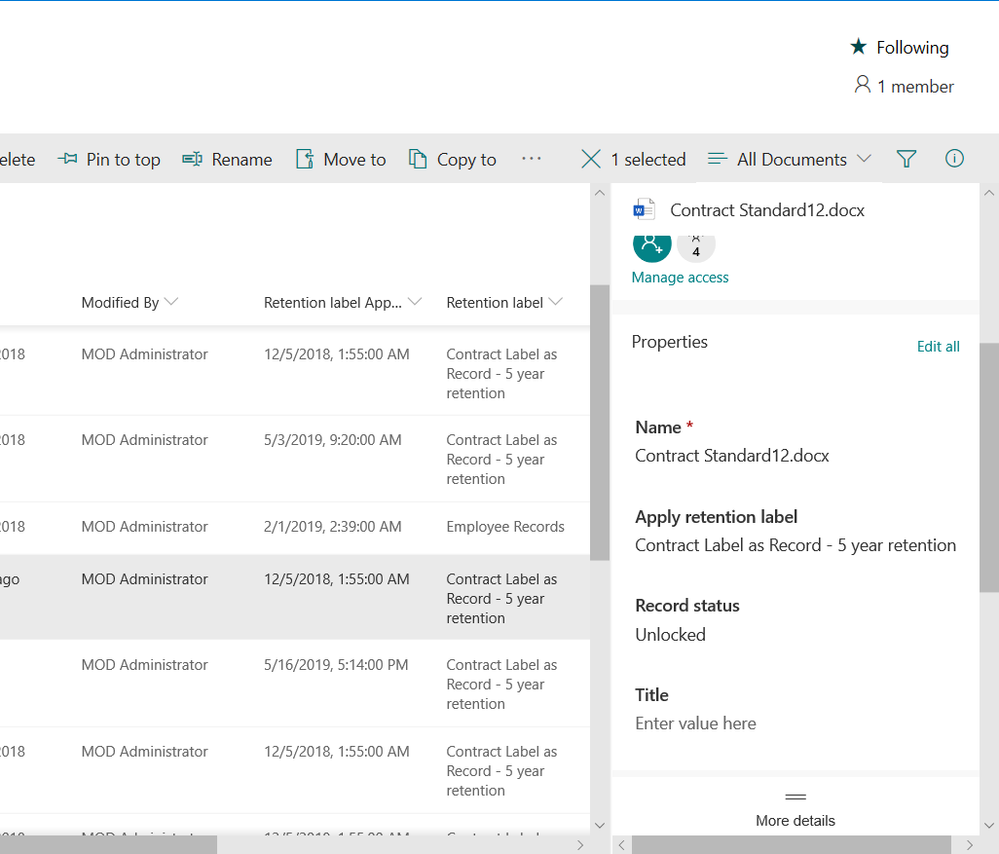Open the more commands ellipsis menu
The image size is (999, 854).
531,159
